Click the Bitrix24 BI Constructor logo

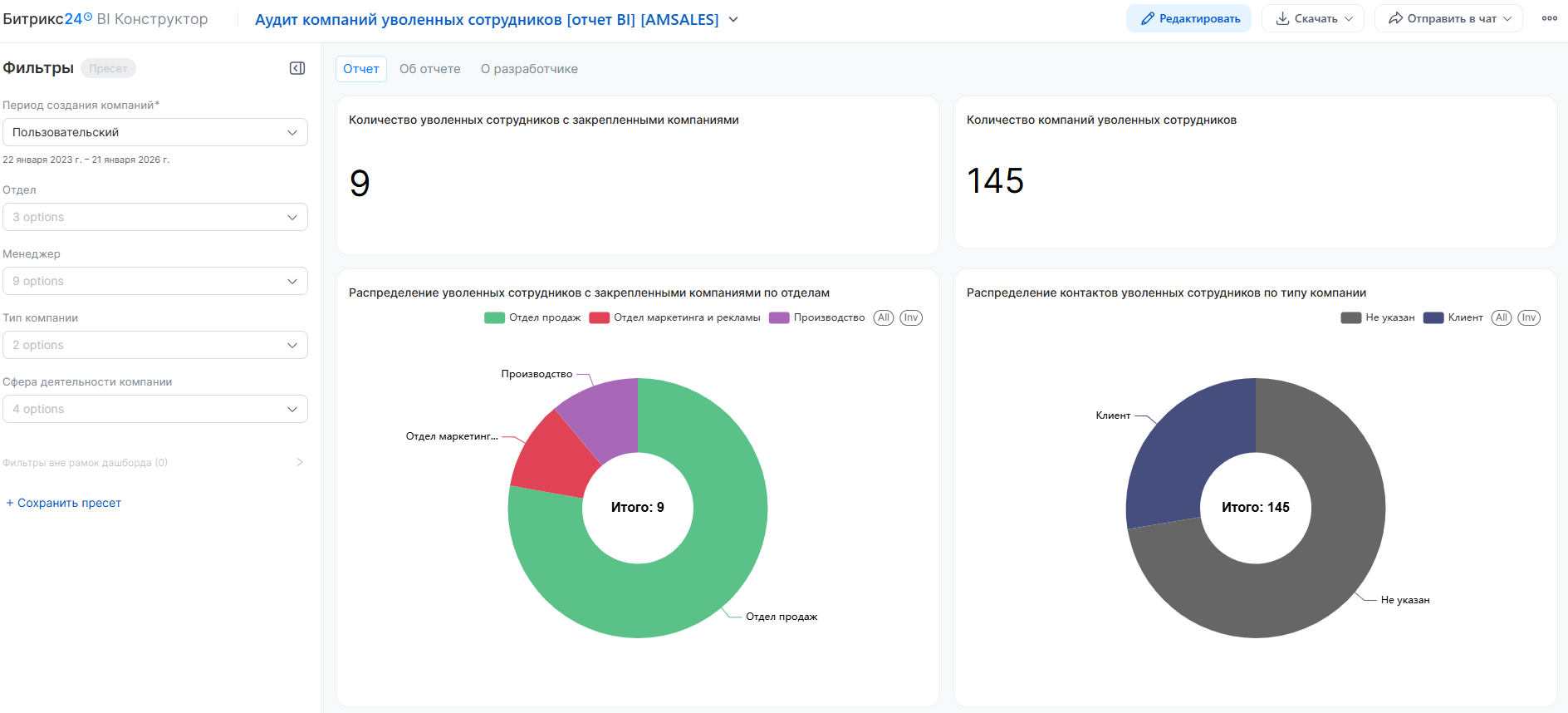[105, 19]
